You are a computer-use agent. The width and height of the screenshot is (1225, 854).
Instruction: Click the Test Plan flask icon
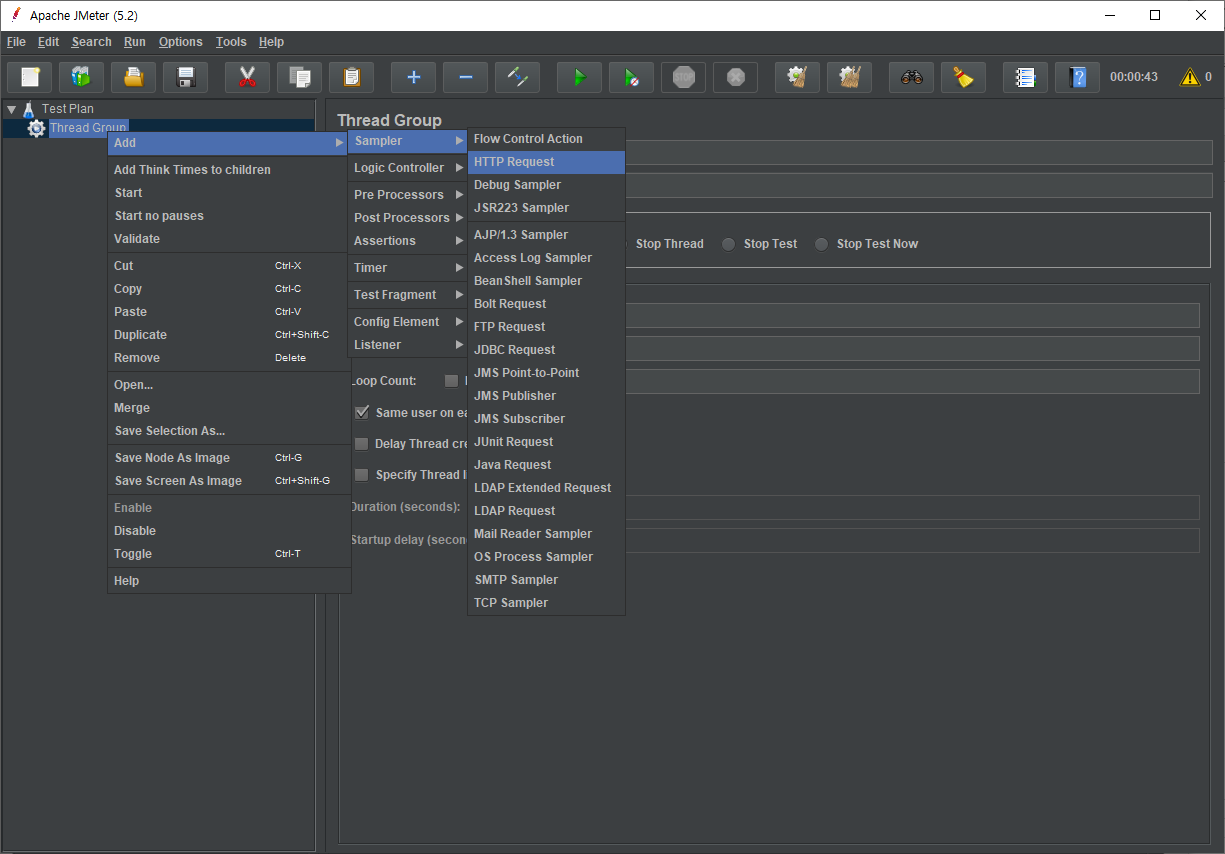29,109
